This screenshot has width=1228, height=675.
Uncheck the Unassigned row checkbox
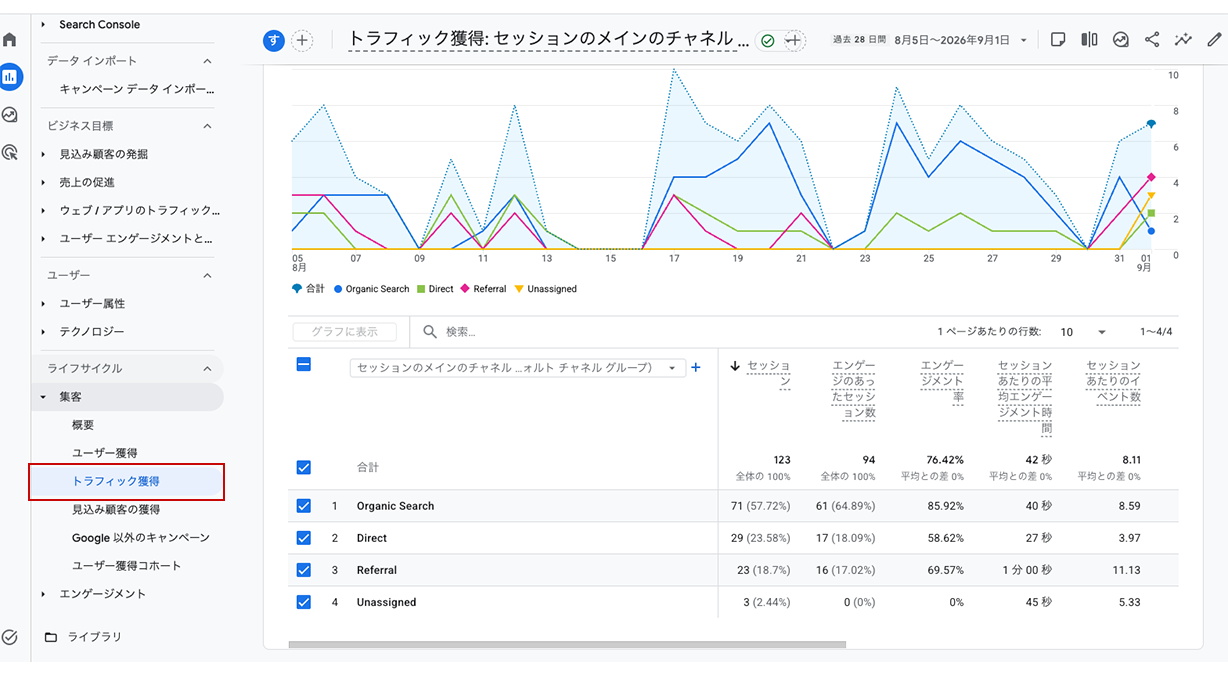coord(304,602)
